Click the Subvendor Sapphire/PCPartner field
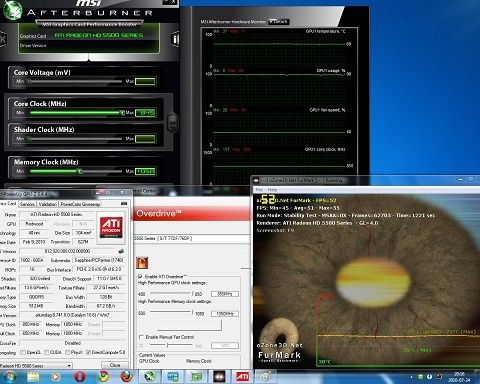The image size is (480, 384). [99, 260]
